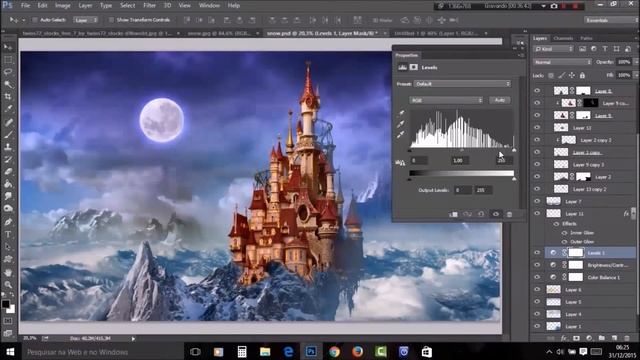Open the Image menu

[62, 5]
